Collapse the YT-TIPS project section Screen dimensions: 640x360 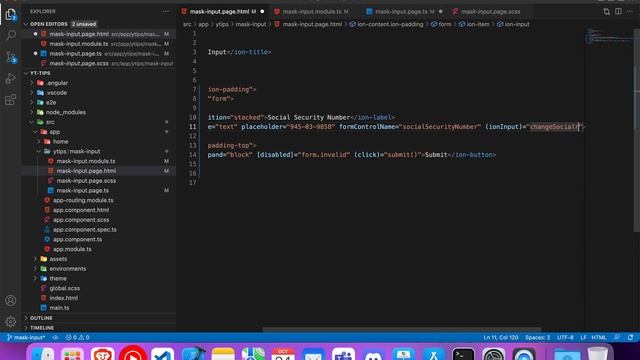(40, 73)
